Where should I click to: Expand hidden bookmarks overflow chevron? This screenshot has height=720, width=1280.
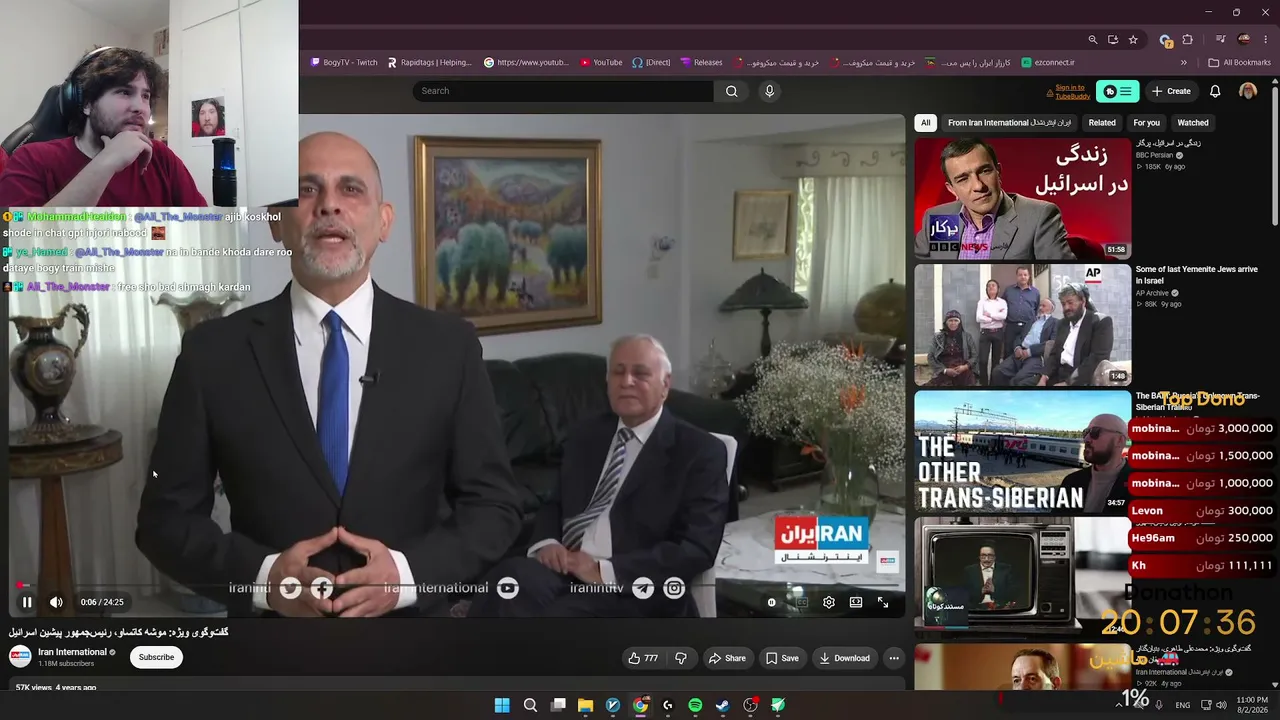(1184, 62)
